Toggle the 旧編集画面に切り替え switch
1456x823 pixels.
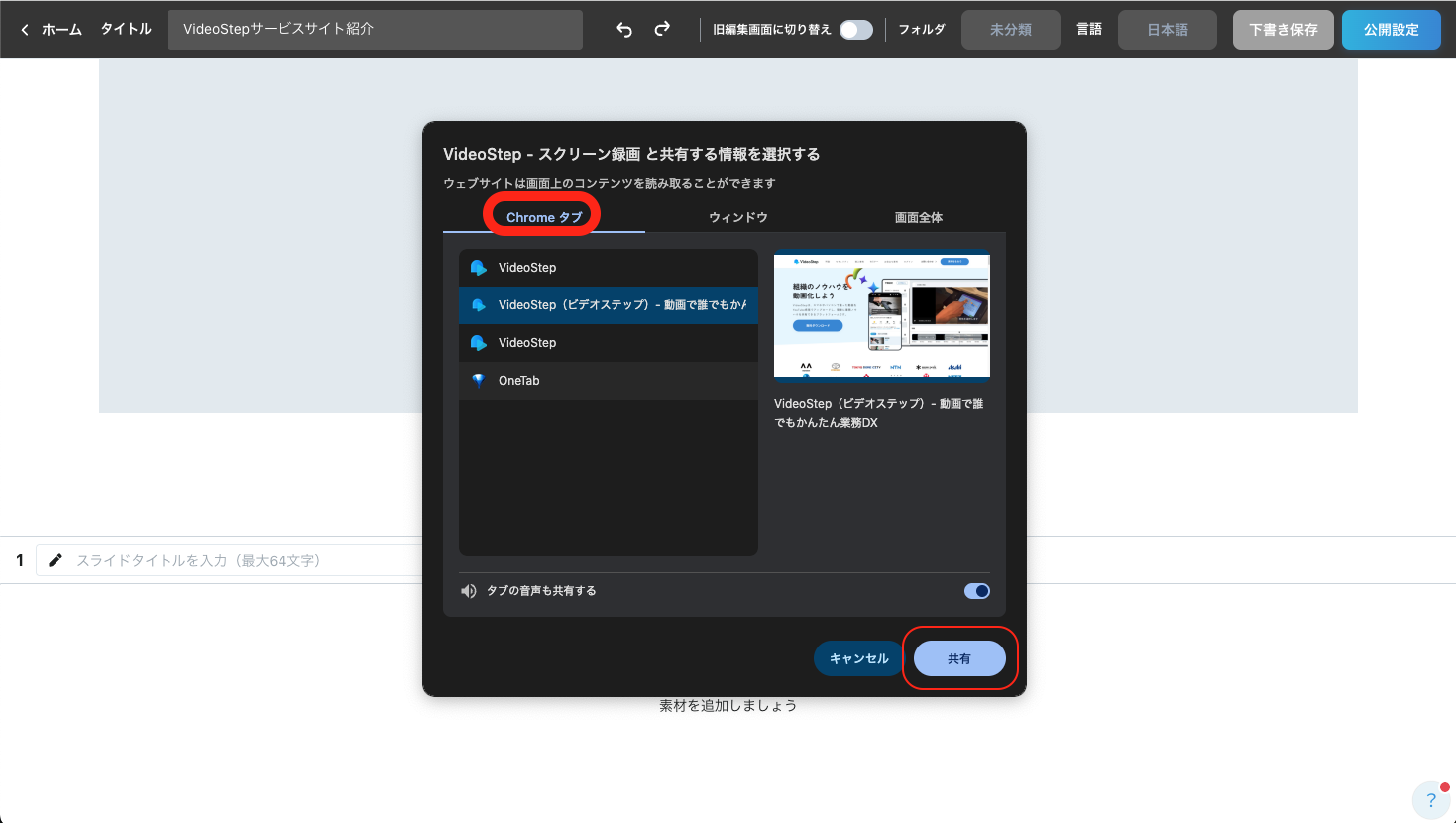coord(856,30)
